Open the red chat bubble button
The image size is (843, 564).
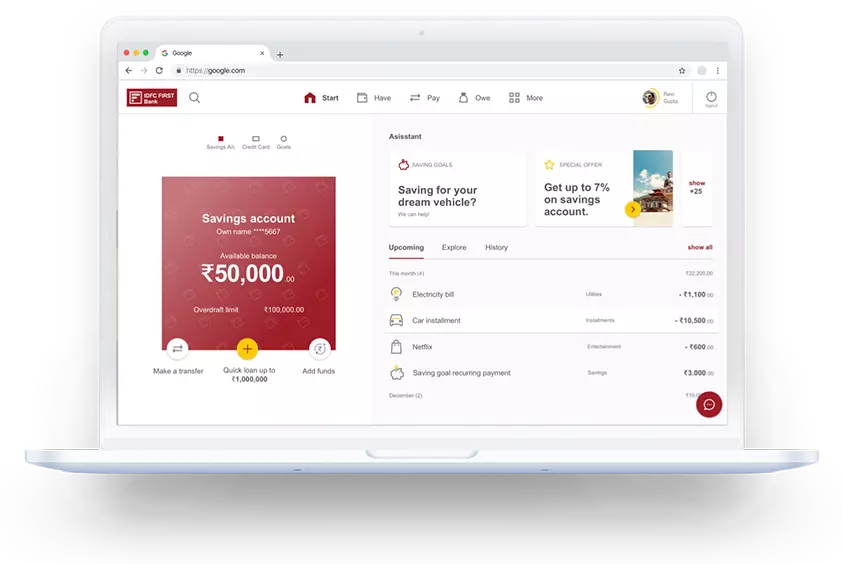709,404
